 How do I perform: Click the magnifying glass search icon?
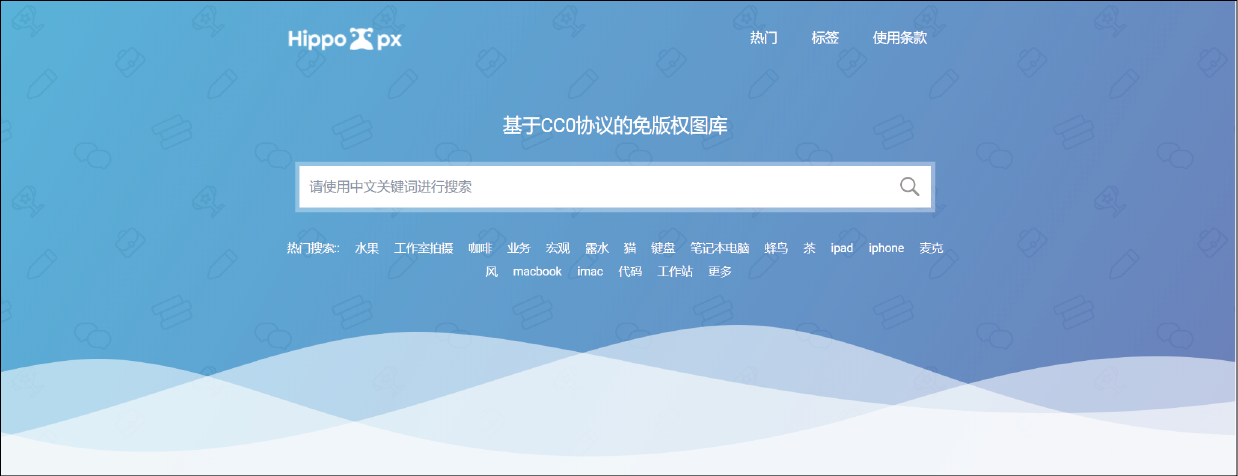(x=909, y=187)
